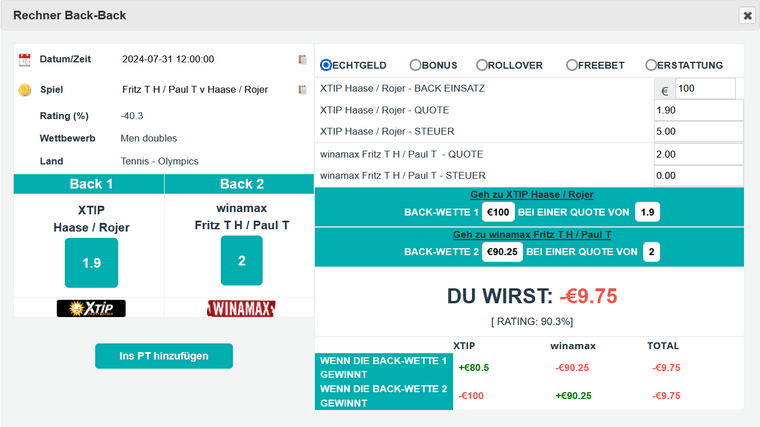Click WENN DIE BACK-WETTE 1 GEWINNT row label

click(x=384, y=367)
